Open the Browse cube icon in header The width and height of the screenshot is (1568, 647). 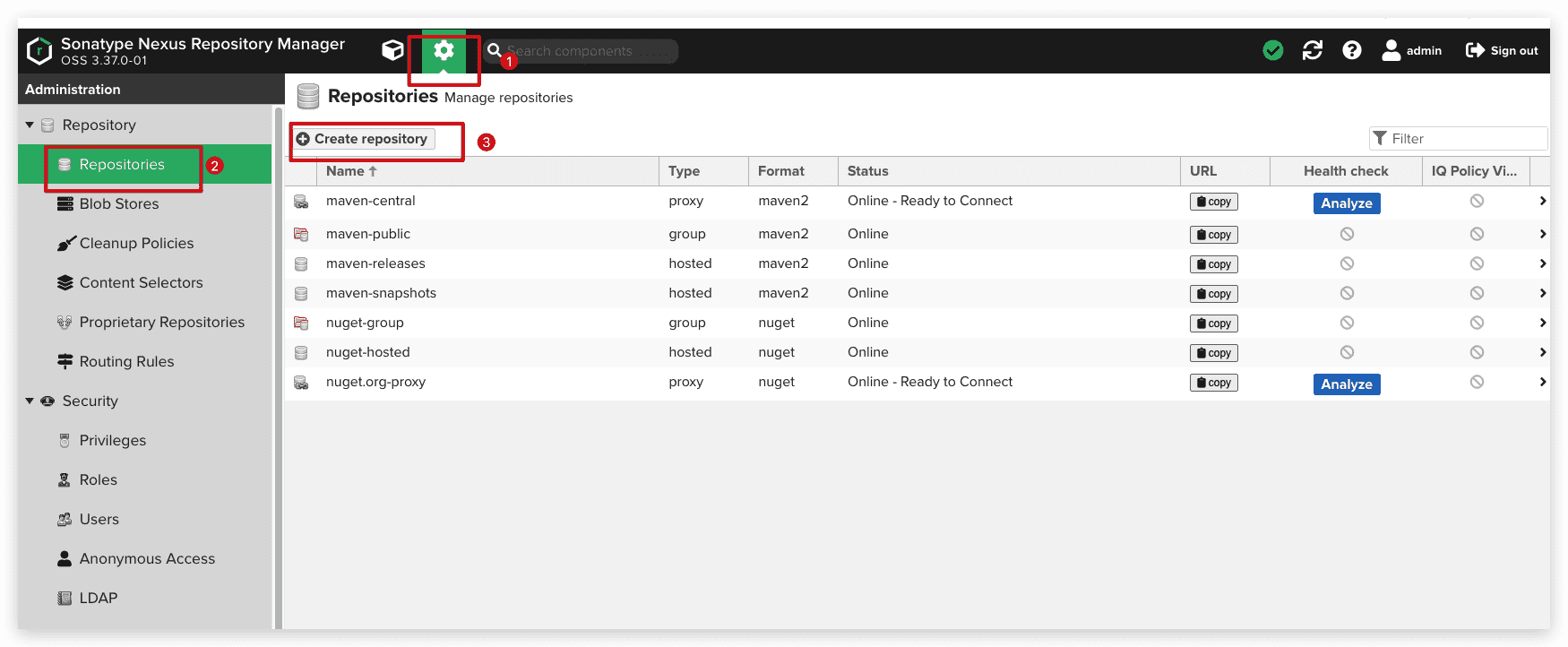[392, 50]
